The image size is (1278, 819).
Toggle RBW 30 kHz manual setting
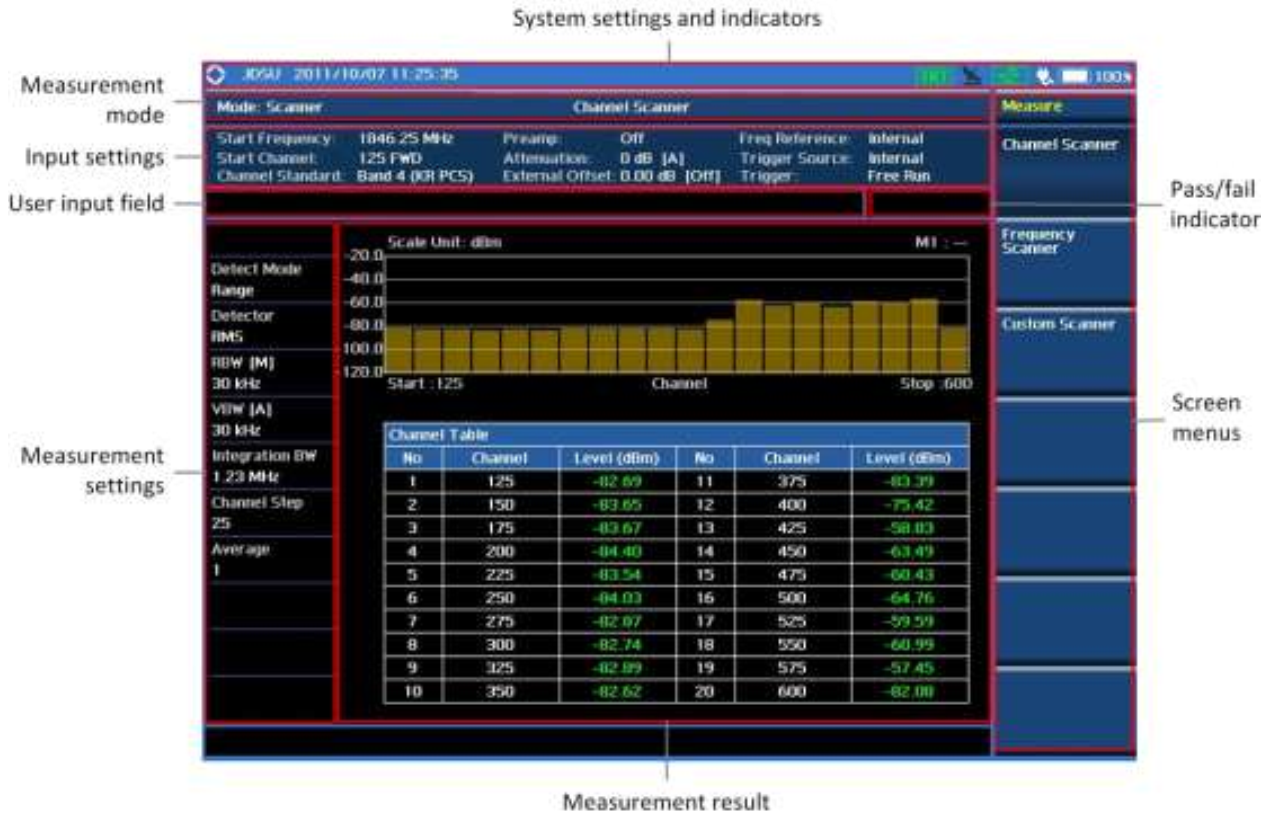[x=267, y=372]
